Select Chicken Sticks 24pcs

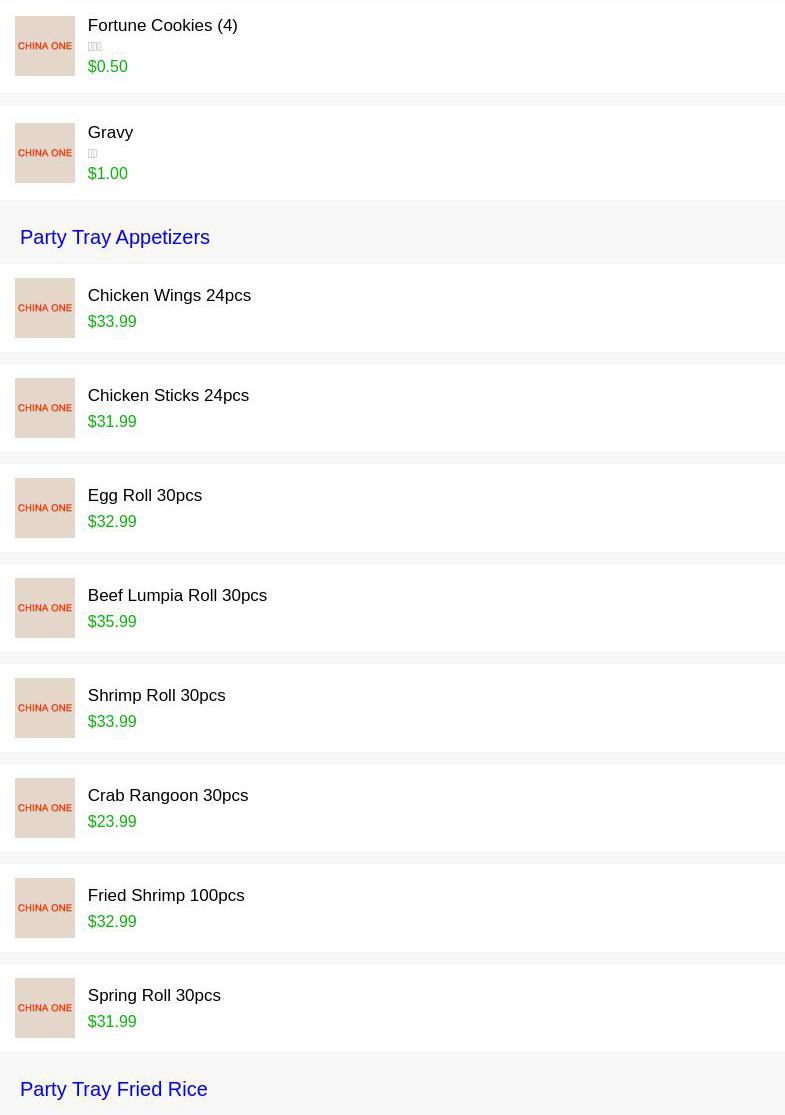point(168,396)
